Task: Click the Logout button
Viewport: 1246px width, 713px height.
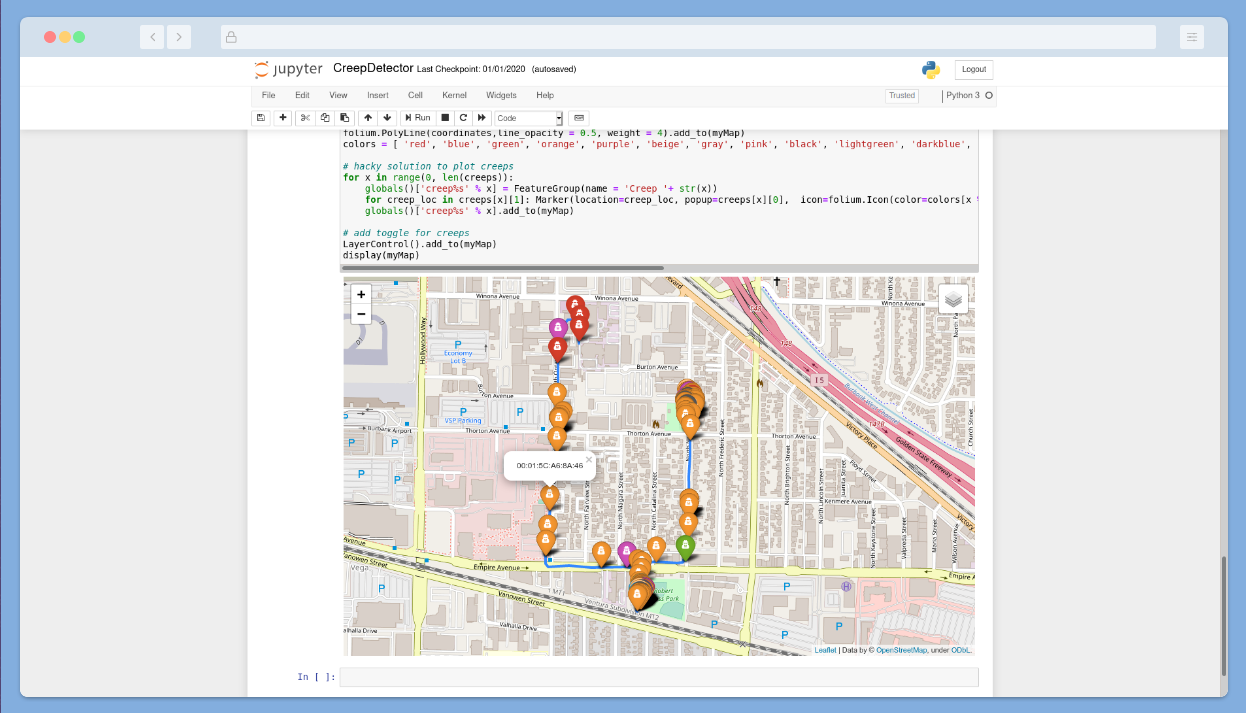Action: pos(974,70)
